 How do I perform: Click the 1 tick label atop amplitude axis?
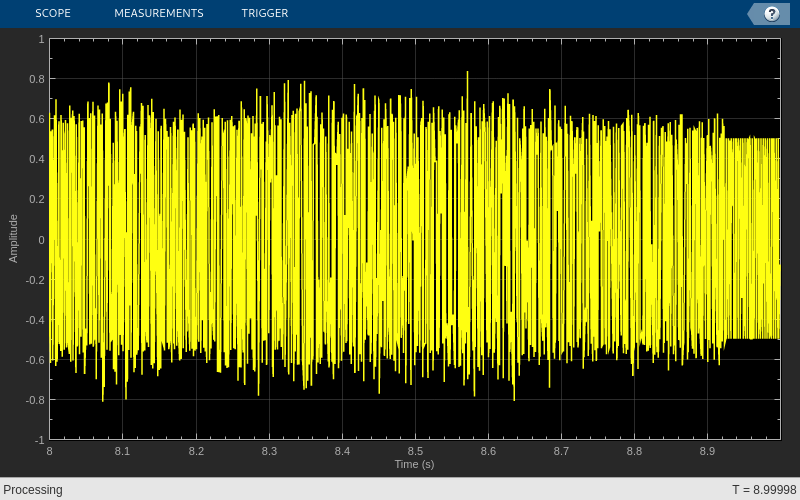(x=41, y=39)
